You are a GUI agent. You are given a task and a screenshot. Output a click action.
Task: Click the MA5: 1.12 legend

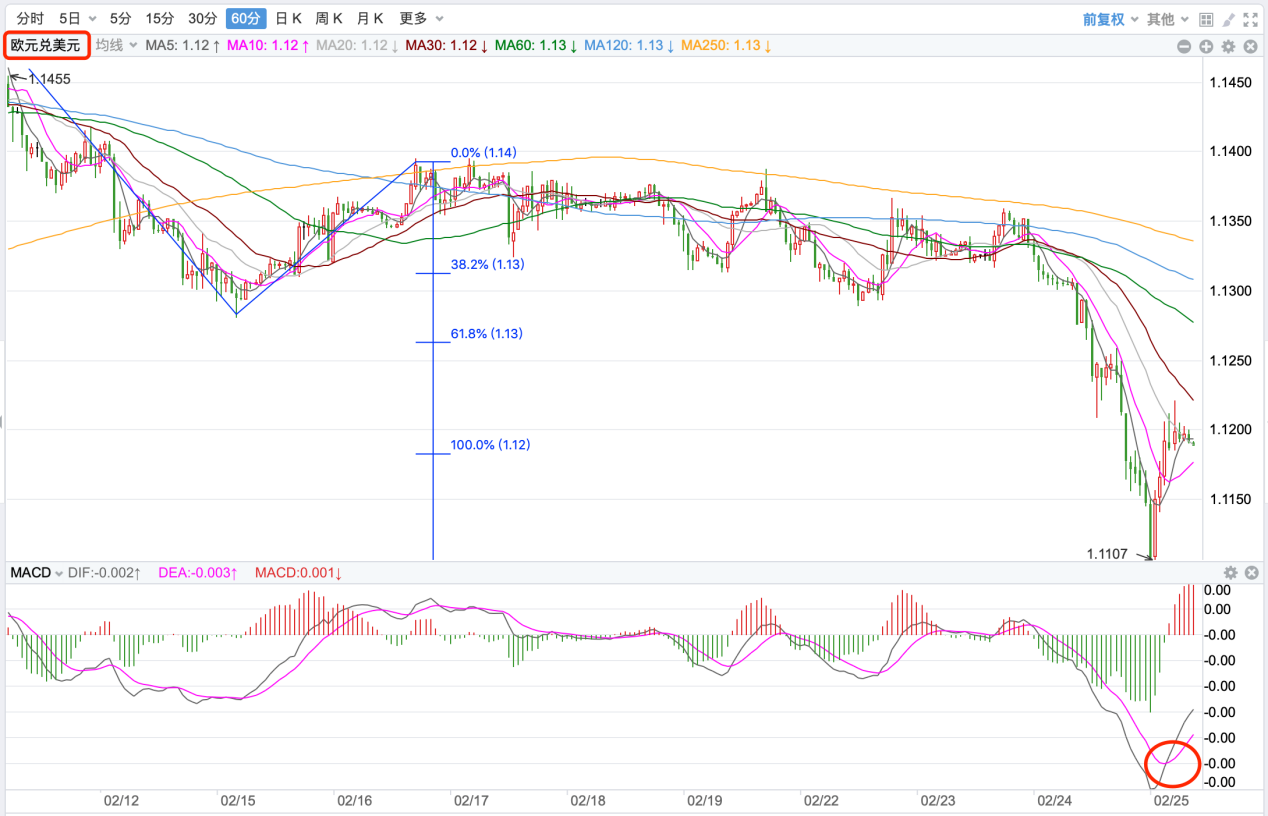pyautogui.click(x=183, y=45)
